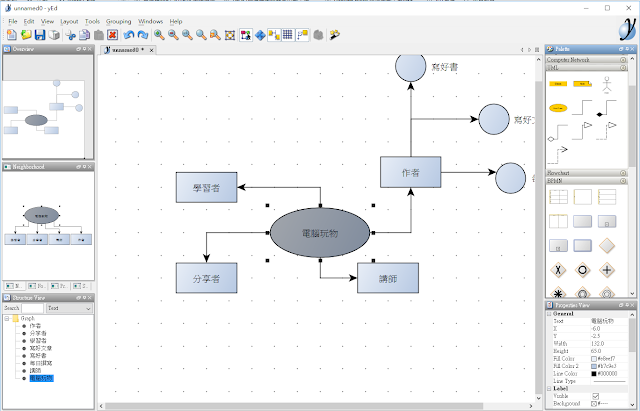Screen dimensions: 640x411
Task: Click the Width value in Properties View
Action: click(x=609, y=344)
